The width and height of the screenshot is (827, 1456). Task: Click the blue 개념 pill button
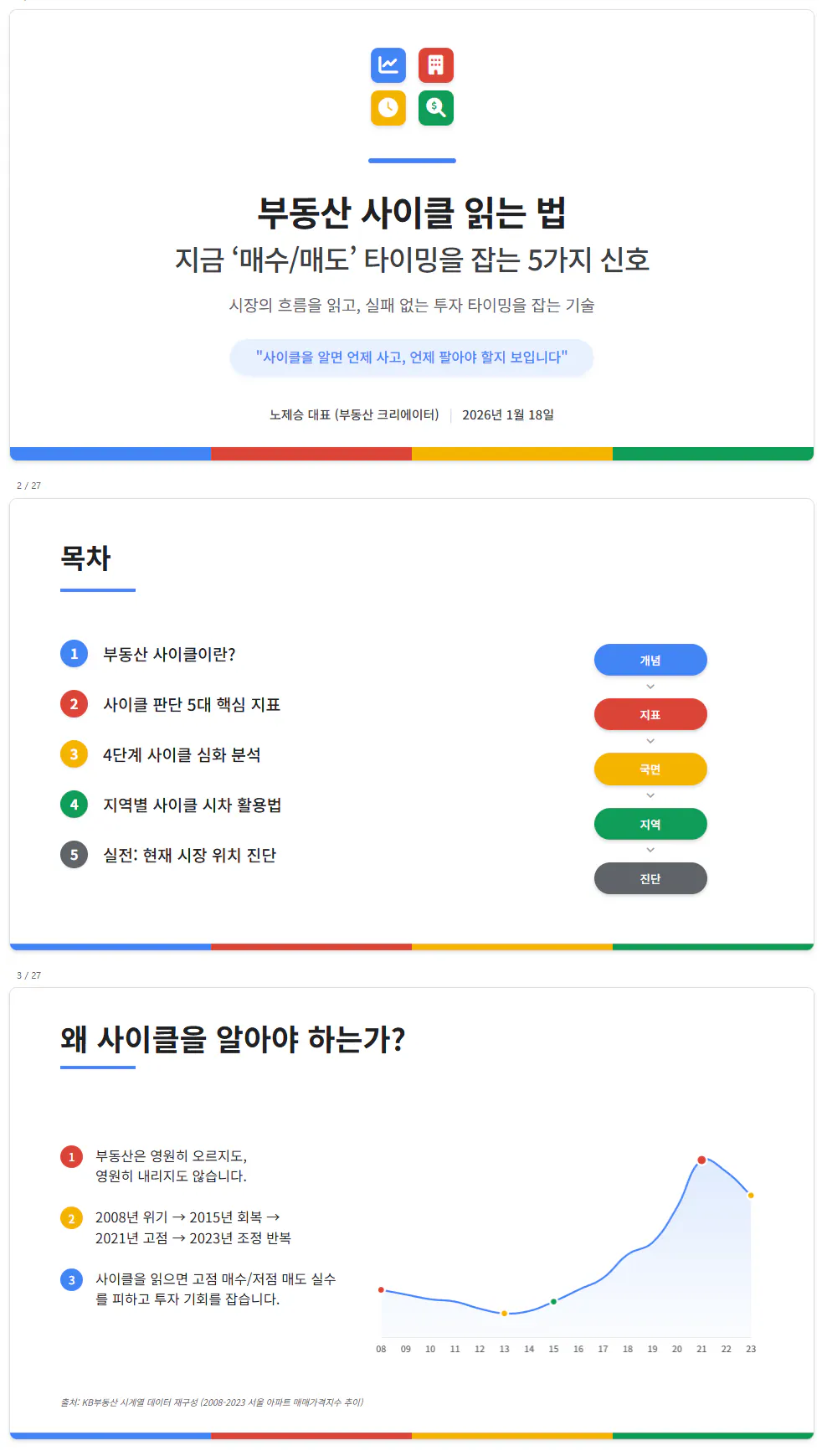click(x=650, y=660)
